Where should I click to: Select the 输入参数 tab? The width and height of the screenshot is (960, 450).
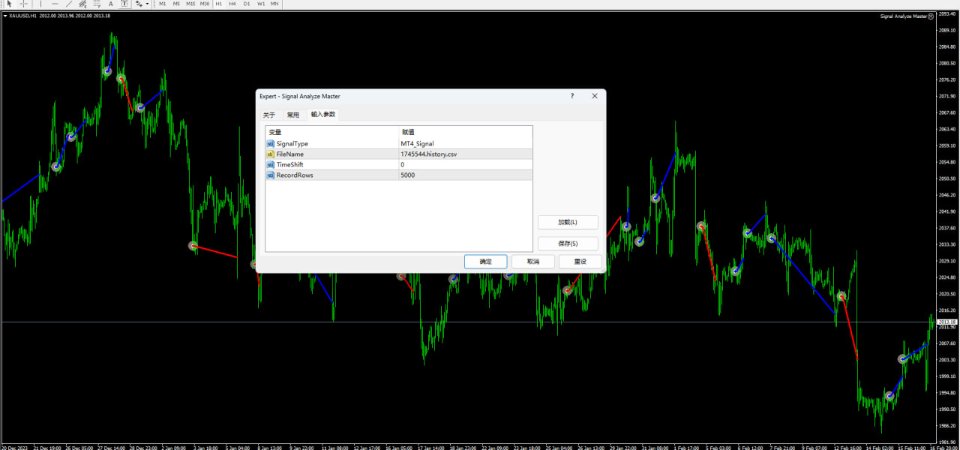[323, 114]
